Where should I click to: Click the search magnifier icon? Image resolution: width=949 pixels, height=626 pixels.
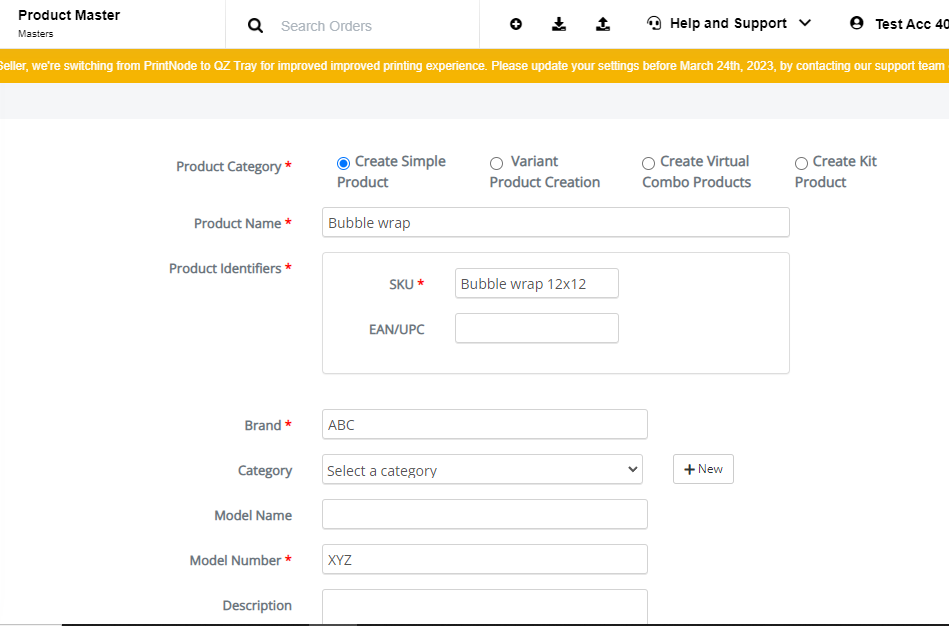pyautogui.click(x=255, y=25)
